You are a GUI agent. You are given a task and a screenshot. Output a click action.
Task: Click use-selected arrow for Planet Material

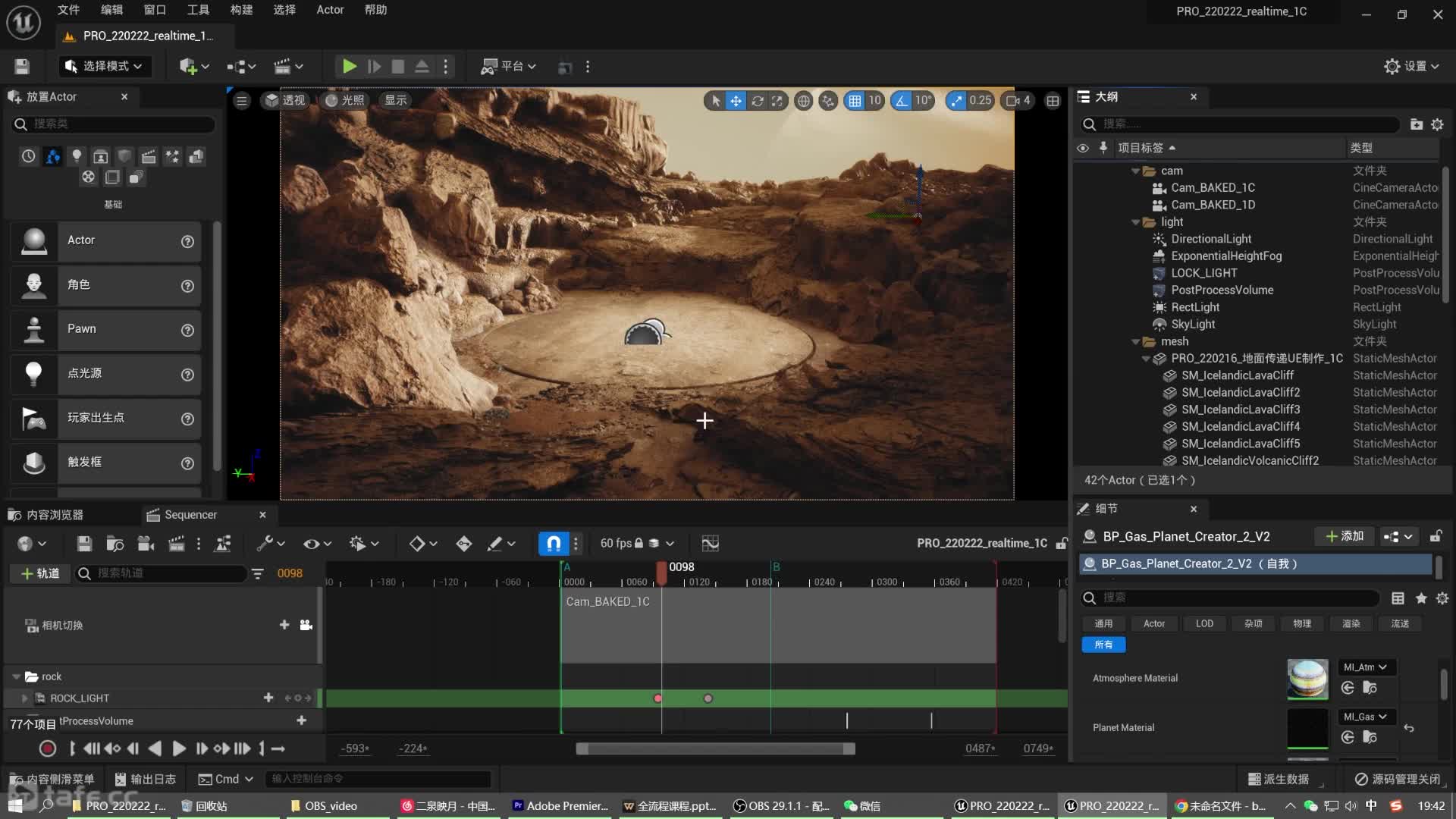tap(1348, 737)
